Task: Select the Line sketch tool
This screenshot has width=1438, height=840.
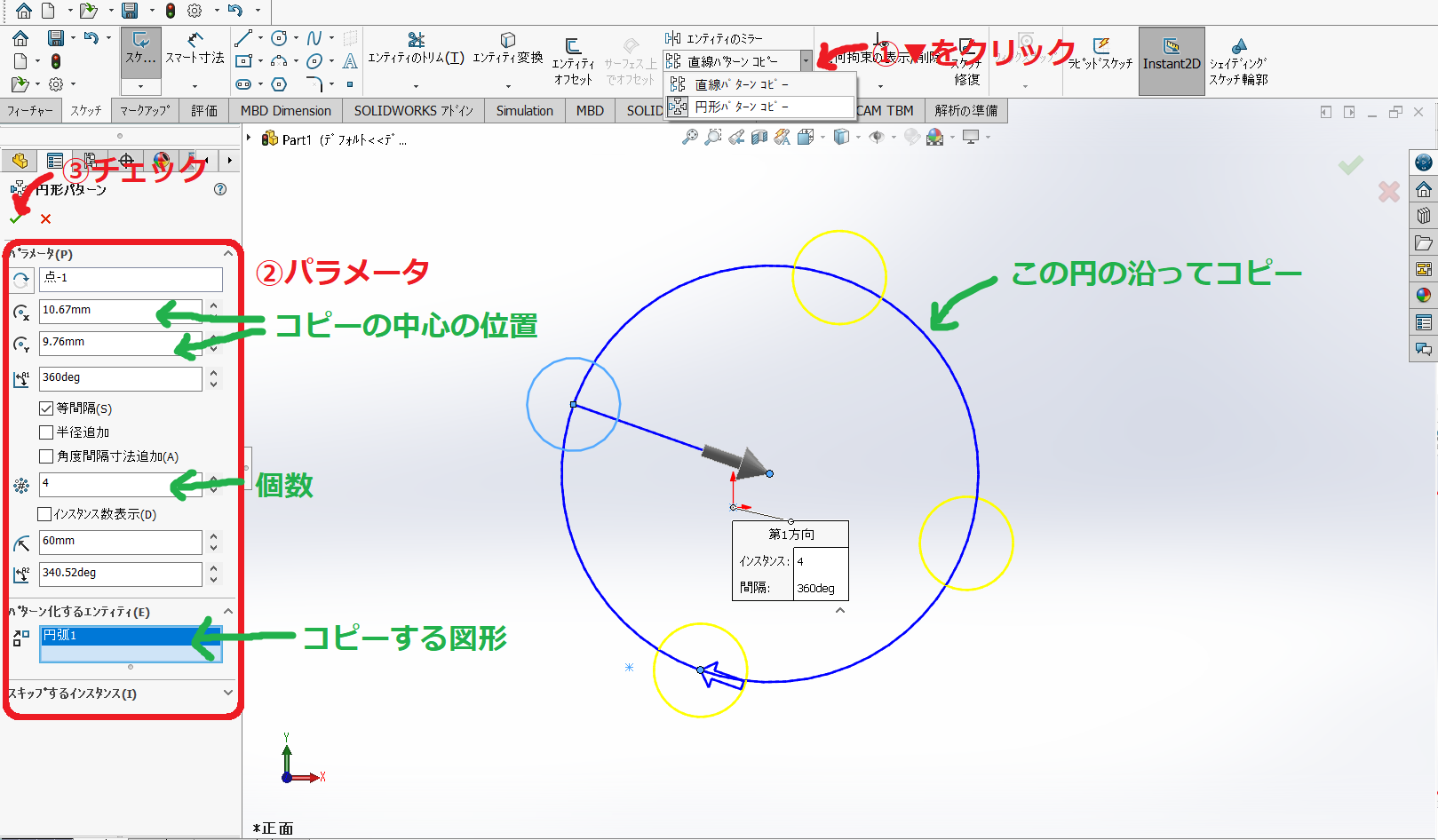Action: tap(242, 38)
